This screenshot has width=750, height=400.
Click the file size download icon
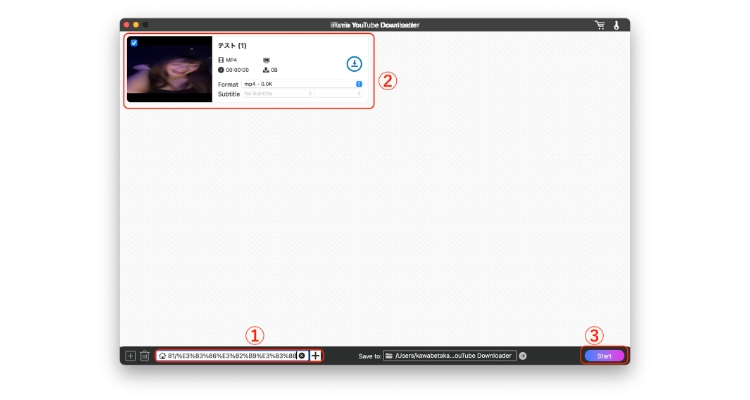pyautogui.click(x=266, y=70)
